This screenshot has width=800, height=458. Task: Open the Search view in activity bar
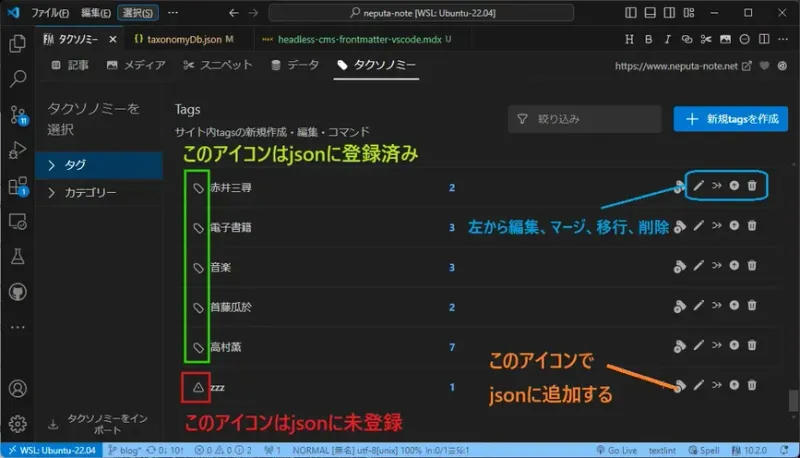click(18, 79)
